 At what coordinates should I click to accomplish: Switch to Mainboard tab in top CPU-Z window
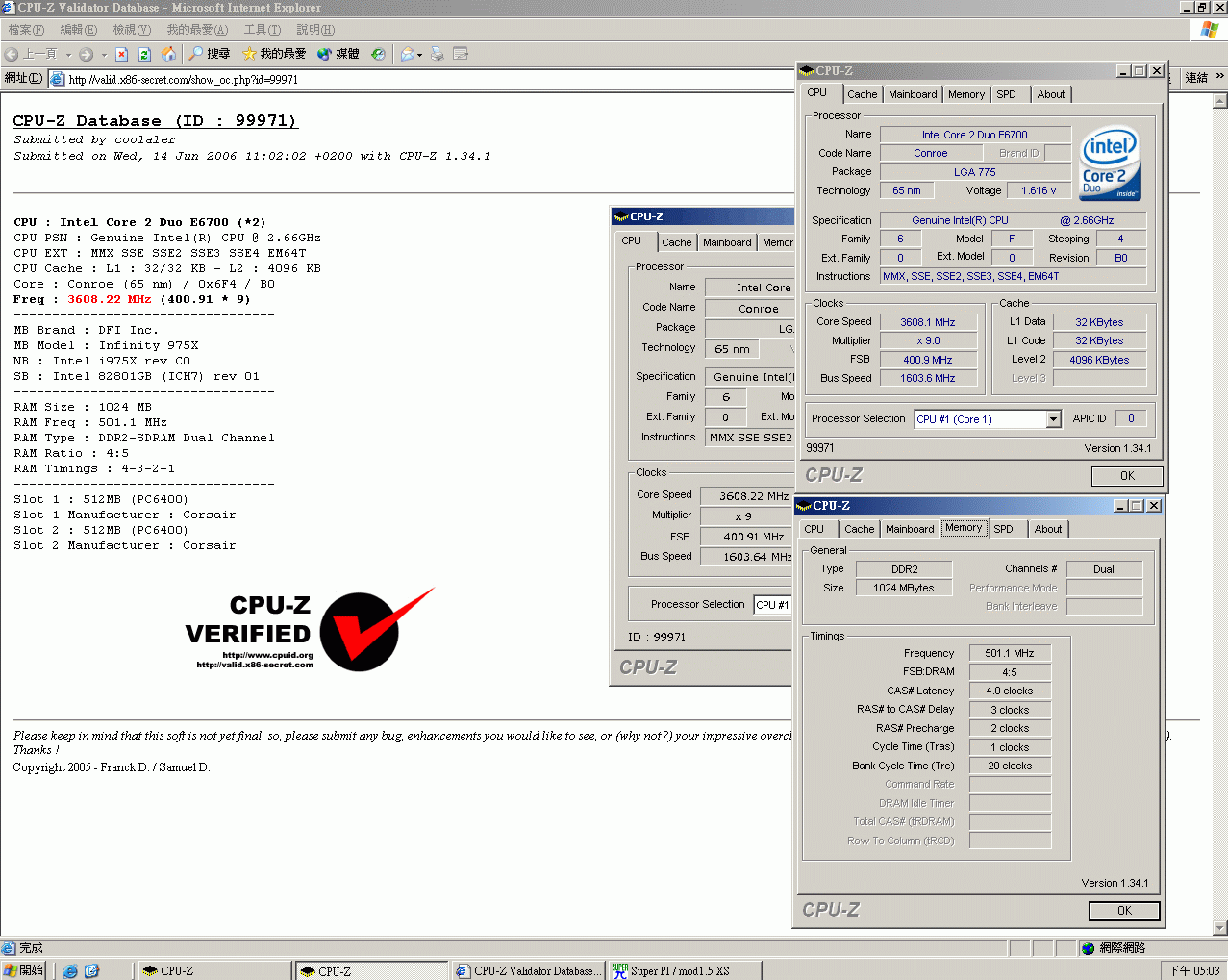(912, 94)
